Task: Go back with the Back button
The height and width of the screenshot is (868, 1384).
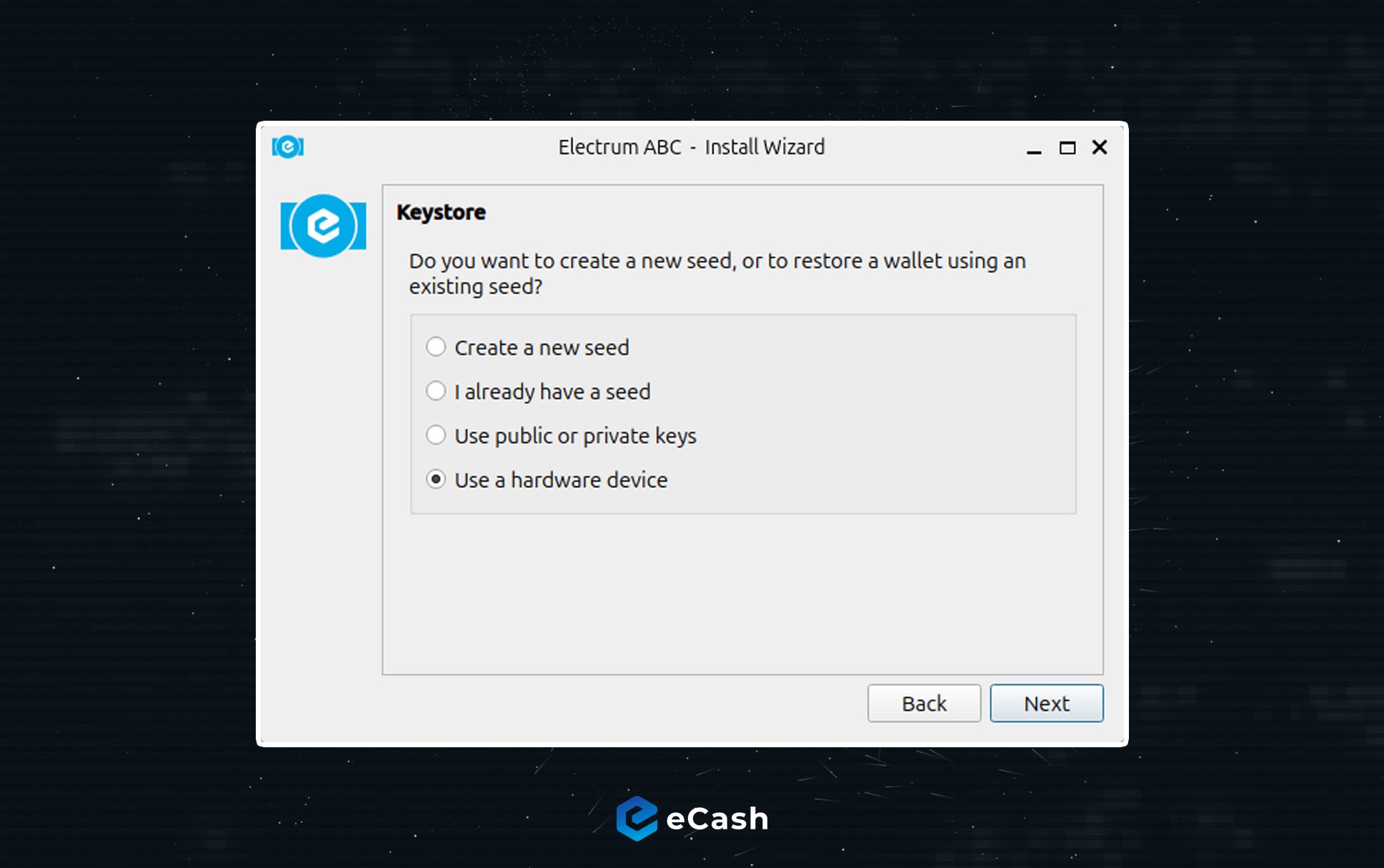Action: (x=924, y=704)
